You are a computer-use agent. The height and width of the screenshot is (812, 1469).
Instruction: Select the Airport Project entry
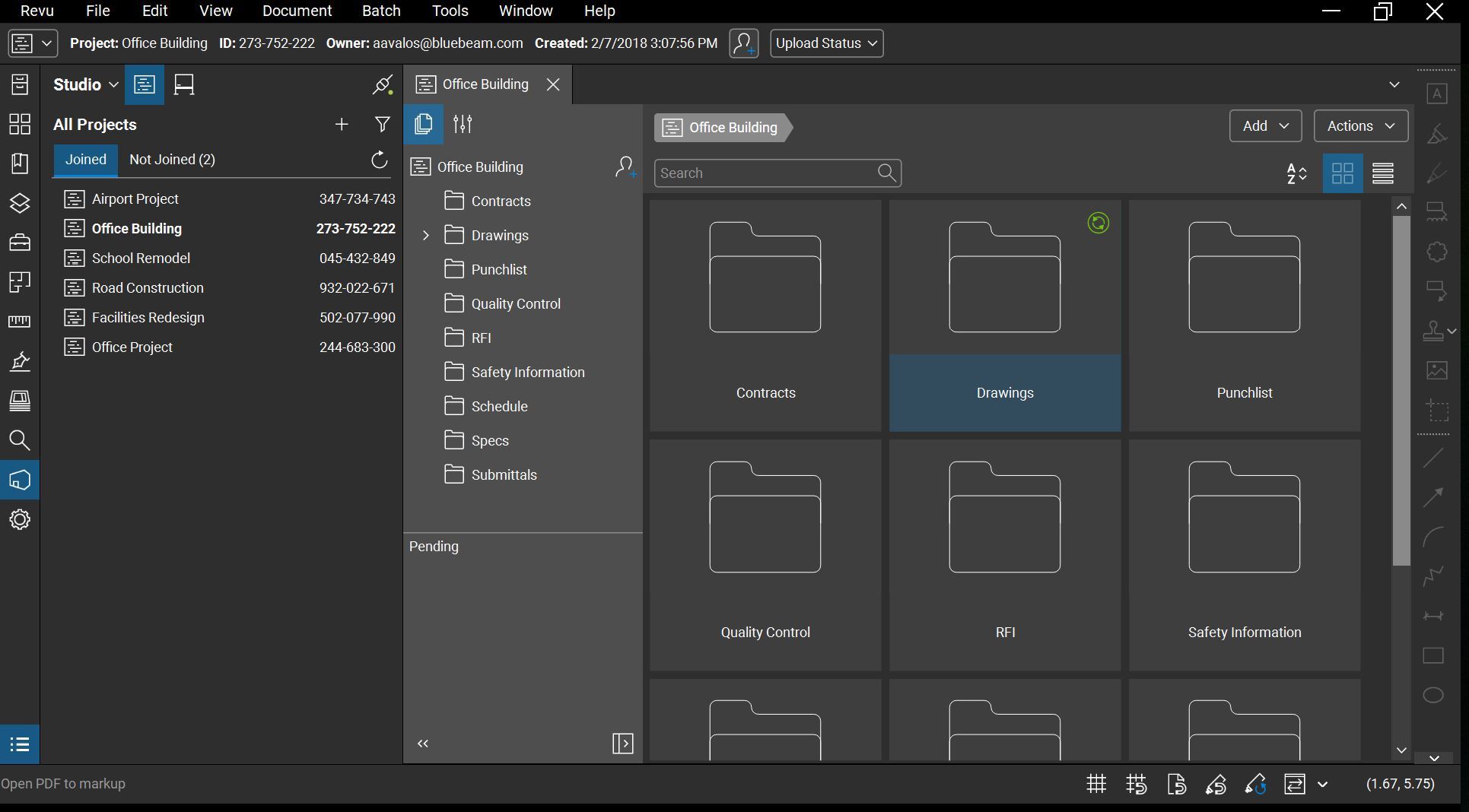pos(135,199)
